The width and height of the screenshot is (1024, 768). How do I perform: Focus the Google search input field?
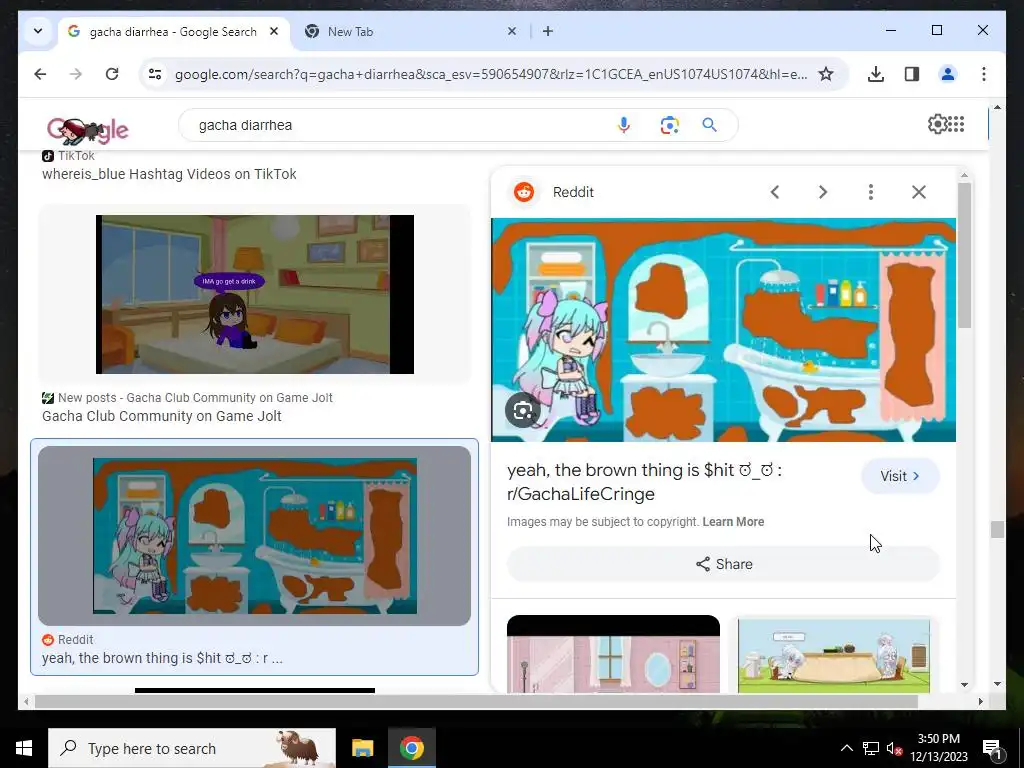coord(398,125)
